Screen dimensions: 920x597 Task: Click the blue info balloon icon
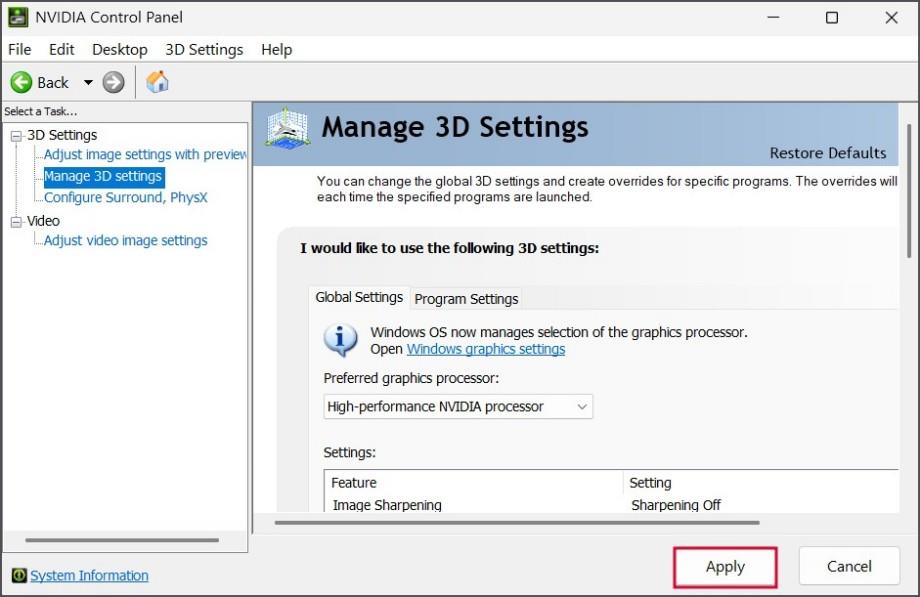coord(340,340)
